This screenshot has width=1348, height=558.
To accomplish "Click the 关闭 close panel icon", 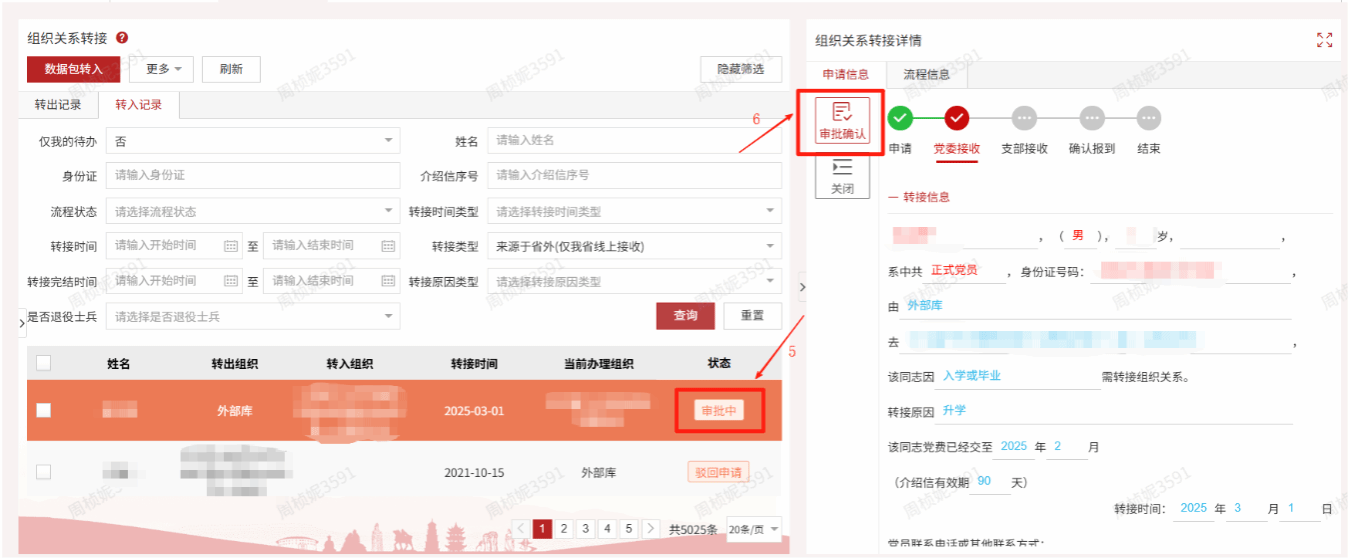I will 842,176.
